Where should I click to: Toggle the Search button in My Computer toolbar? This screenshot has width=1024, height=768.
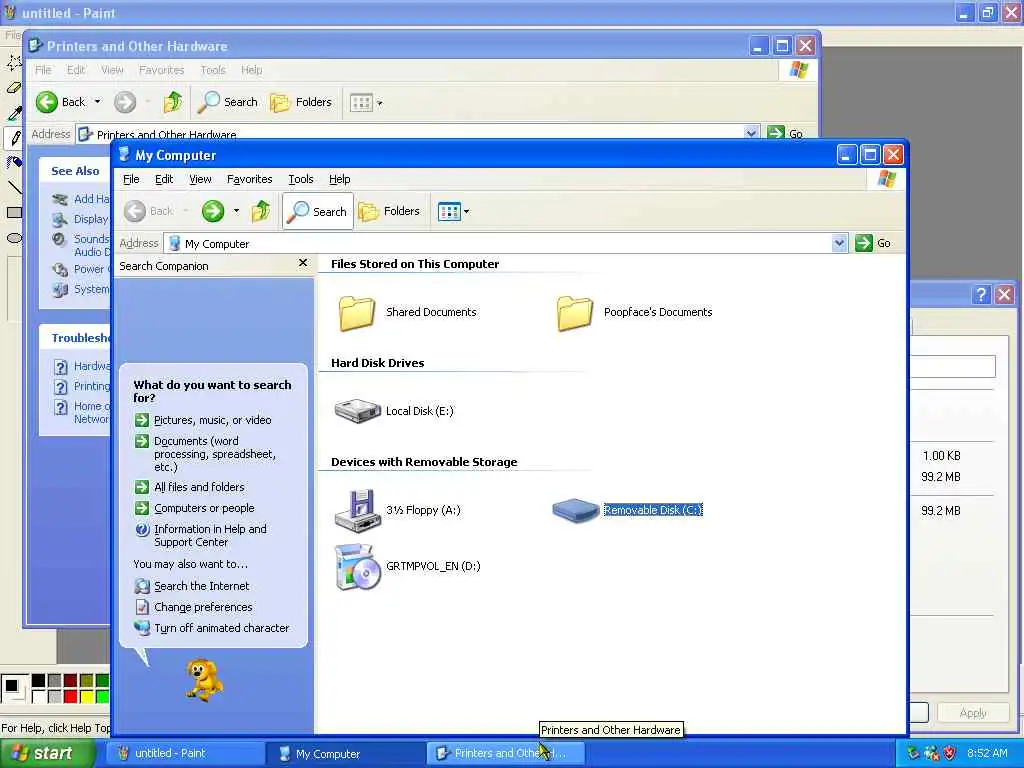tap(318, 211)
